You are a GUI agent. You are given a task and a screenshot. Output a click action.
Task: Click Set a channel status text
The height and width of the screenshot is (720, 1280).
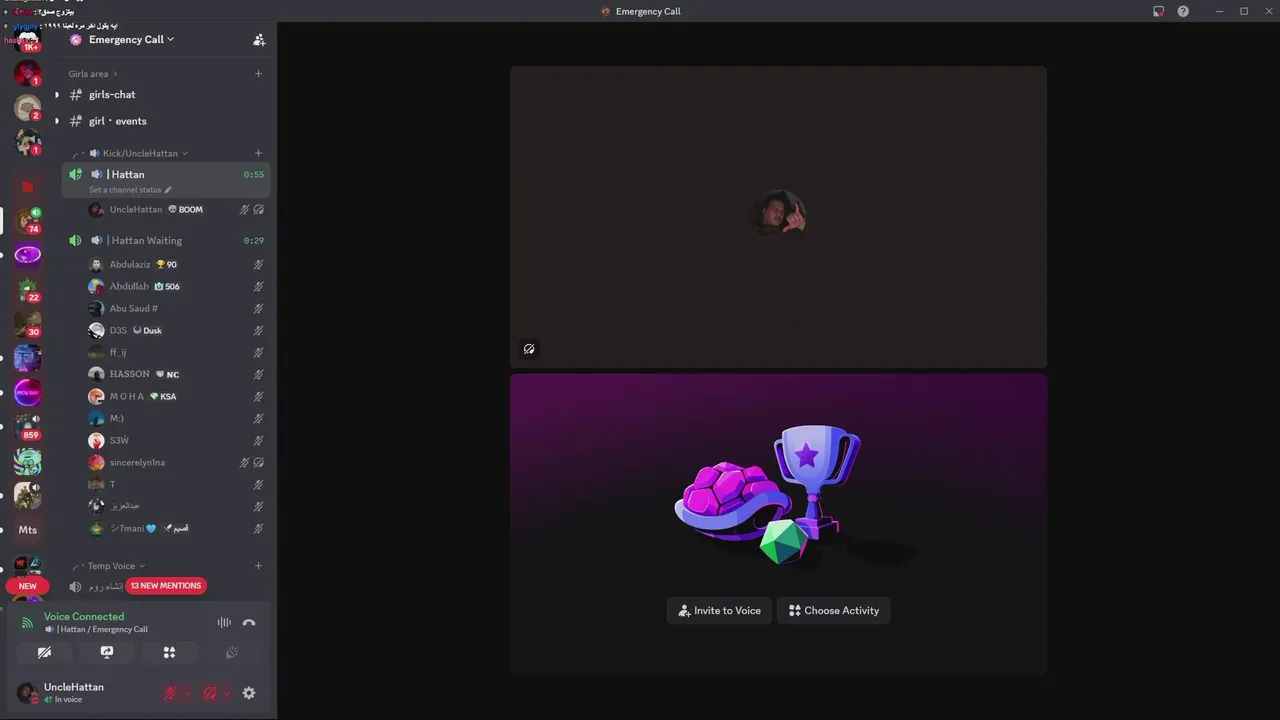tap(125, 190)
